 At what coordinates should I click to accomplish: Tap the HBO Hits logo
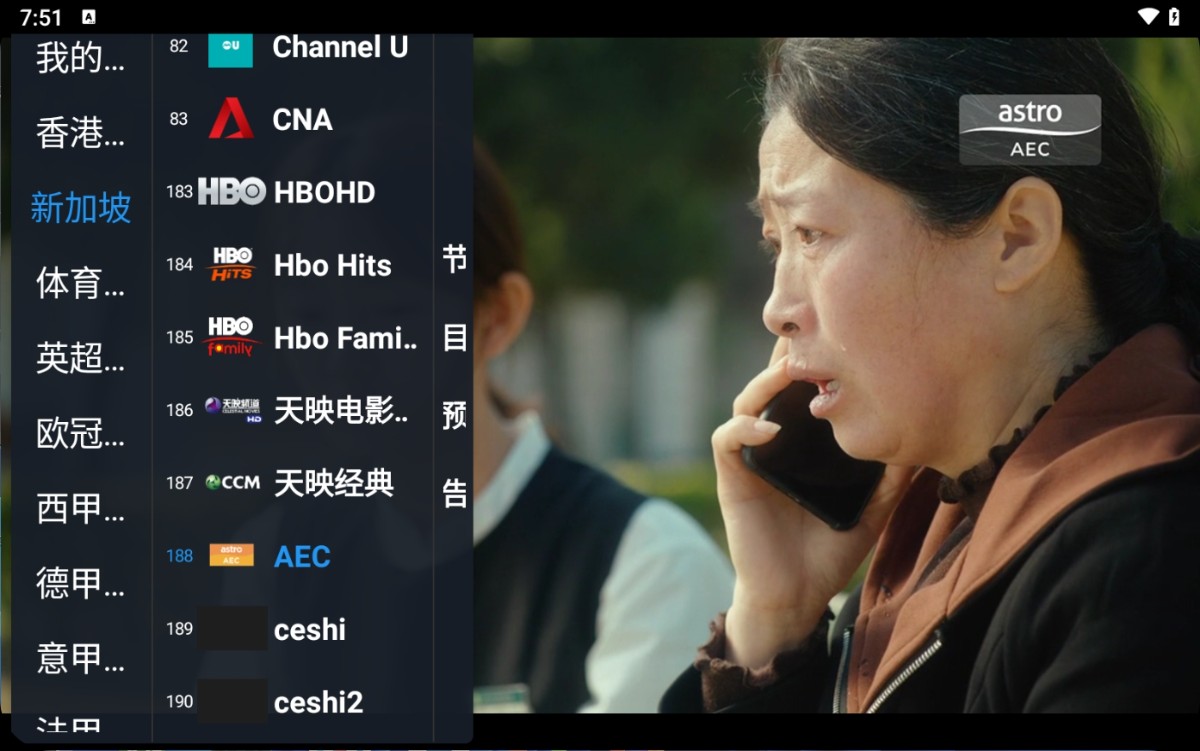(232, 265)
